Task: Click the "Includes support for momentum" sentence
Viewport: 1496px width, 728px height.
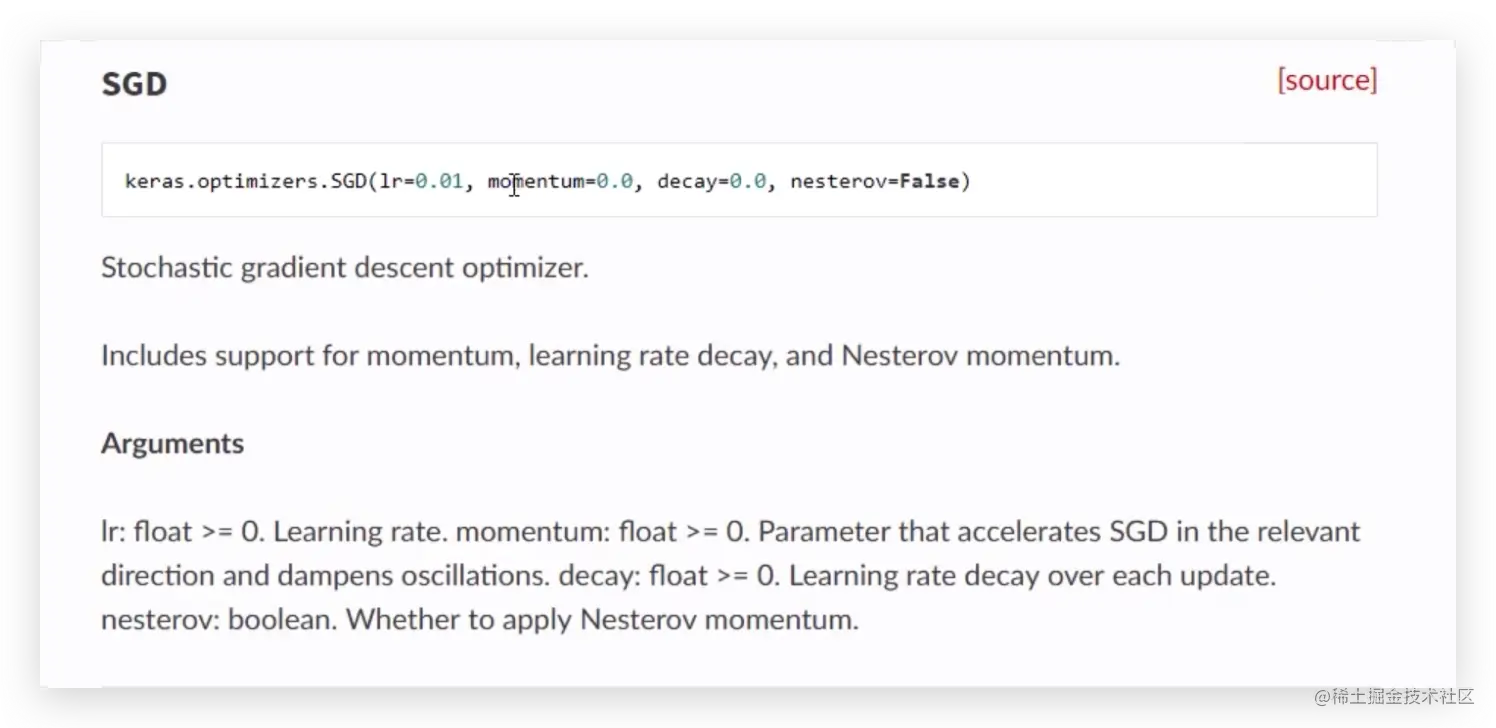Action: [610, 356]
